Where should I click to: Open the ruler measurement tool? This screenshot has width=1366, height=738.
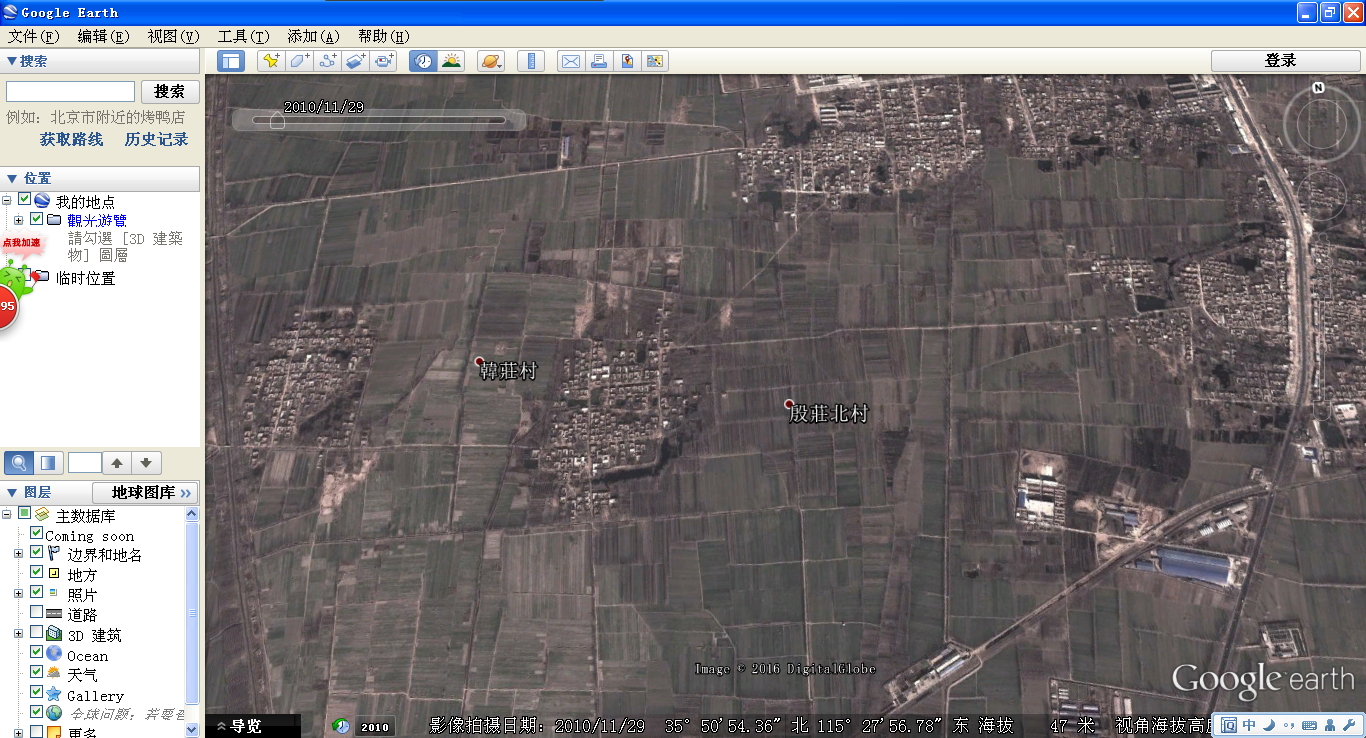[530, 61]
